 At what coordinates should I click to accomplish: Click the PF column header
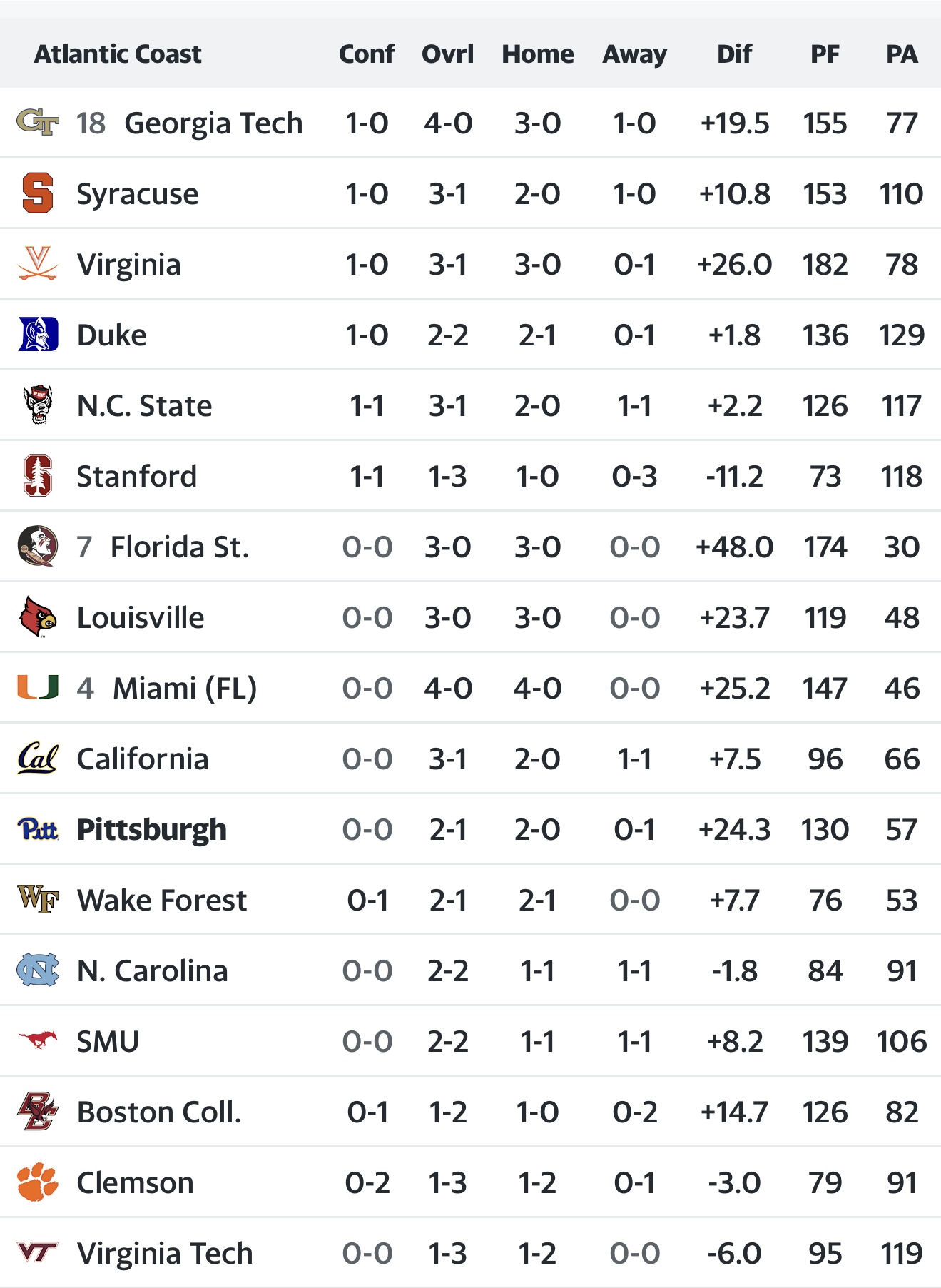click(x=825, y=54)
